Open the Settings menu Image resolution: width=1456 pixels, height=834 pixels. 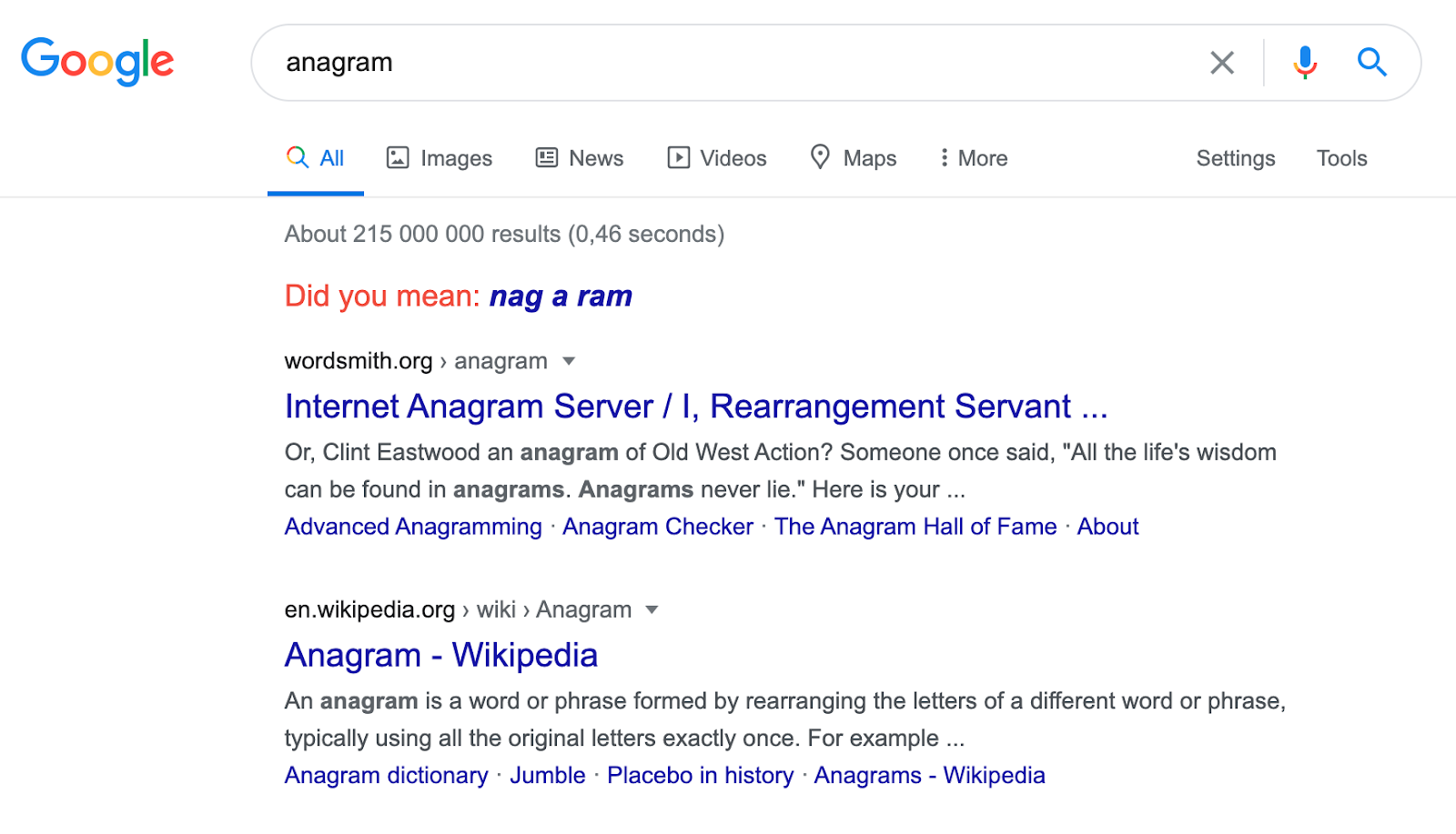click(x=1236, y=158)
